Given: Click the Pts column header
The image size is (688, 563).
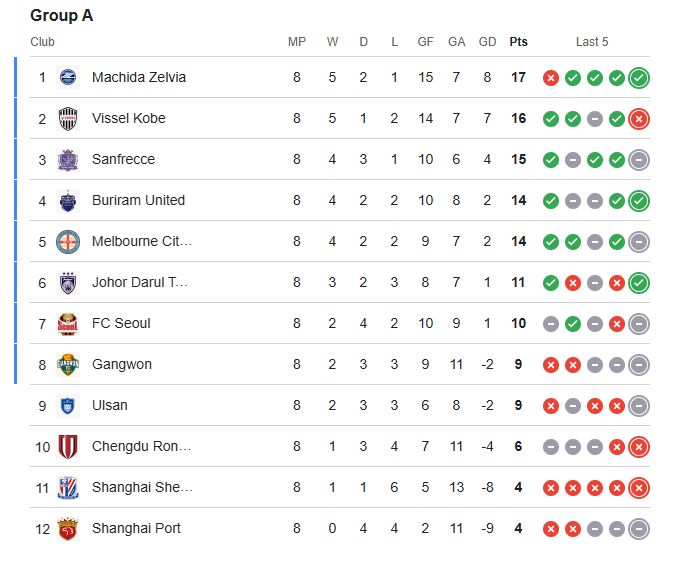Looking at the screenshot, I should click(518, 42).
